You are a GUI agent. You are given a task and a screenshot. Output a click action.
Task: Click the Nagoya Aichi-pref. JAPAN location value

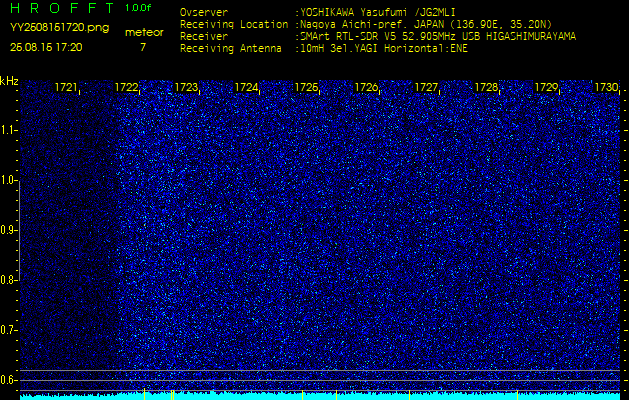(424, 24)
